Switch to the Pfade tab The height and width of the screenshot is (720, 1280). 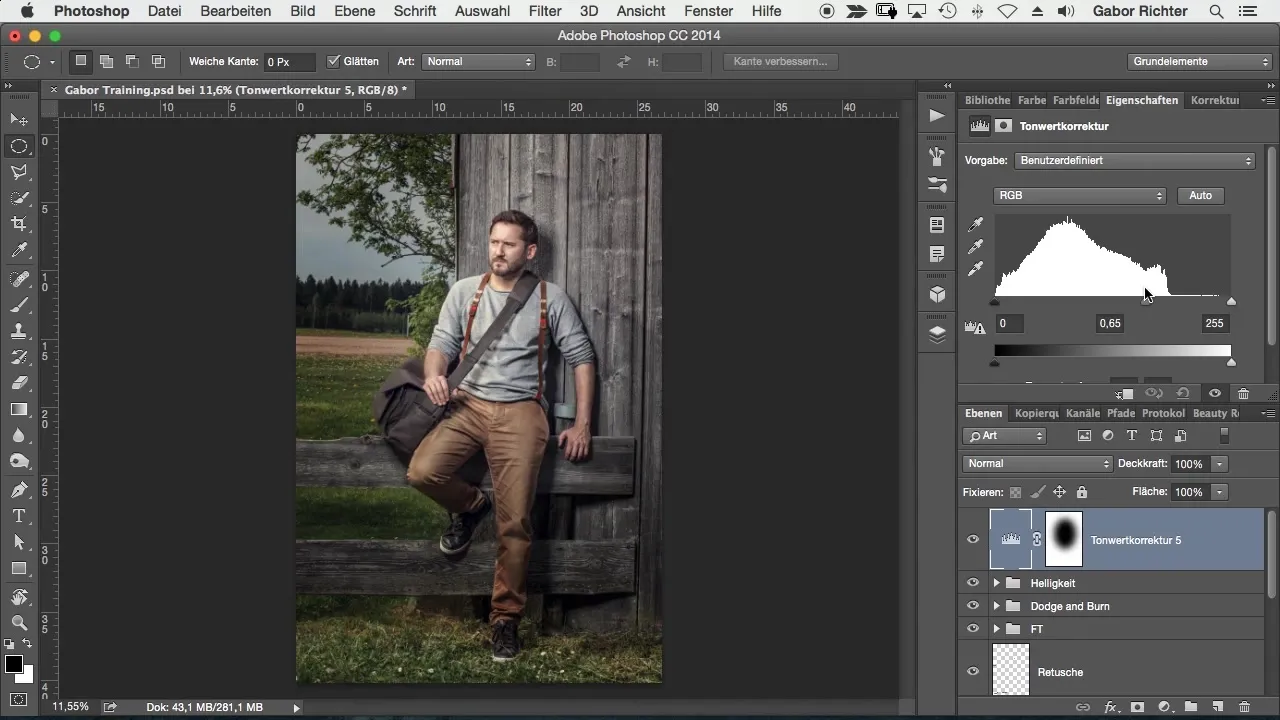1121,413
